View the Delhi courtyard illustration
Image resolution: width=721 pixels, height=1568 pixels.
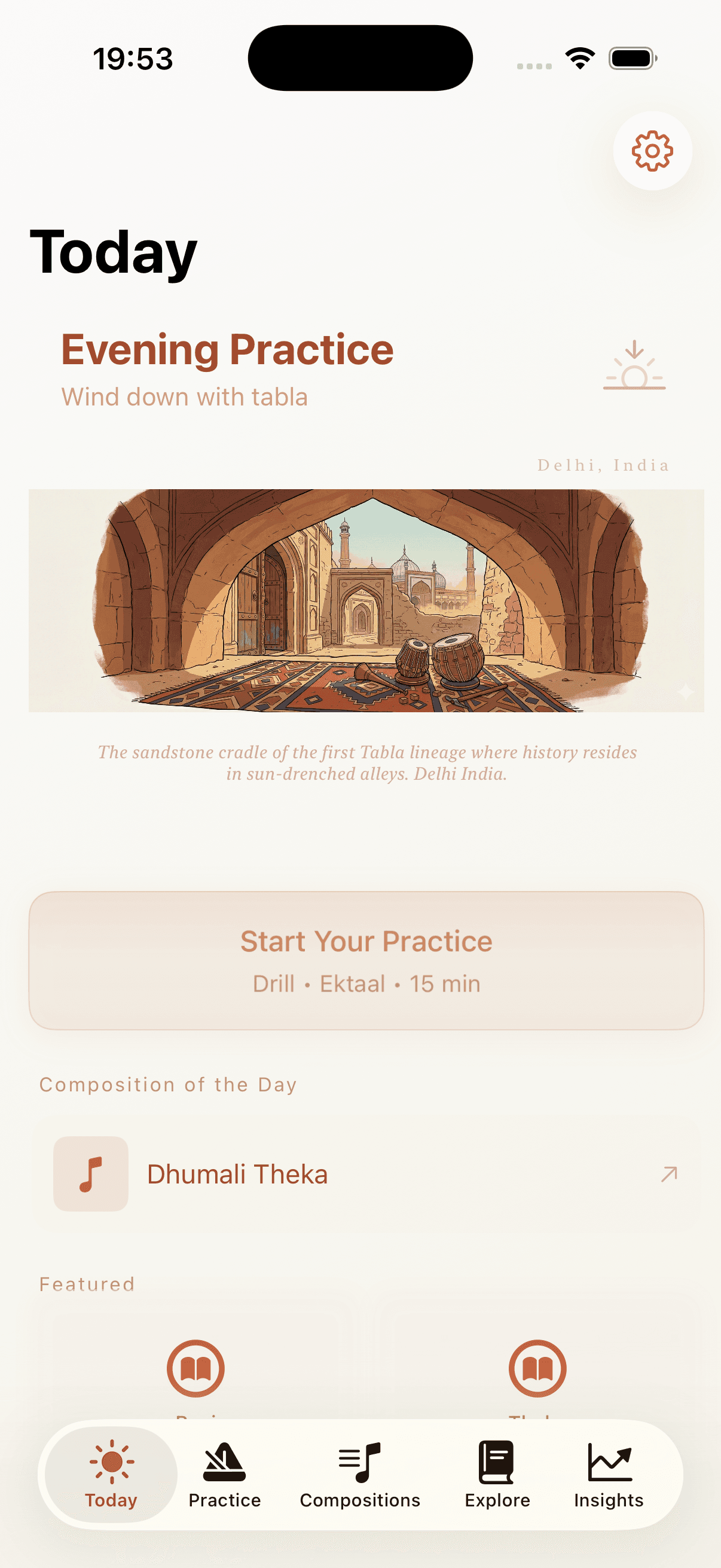[x=365, y=600]
